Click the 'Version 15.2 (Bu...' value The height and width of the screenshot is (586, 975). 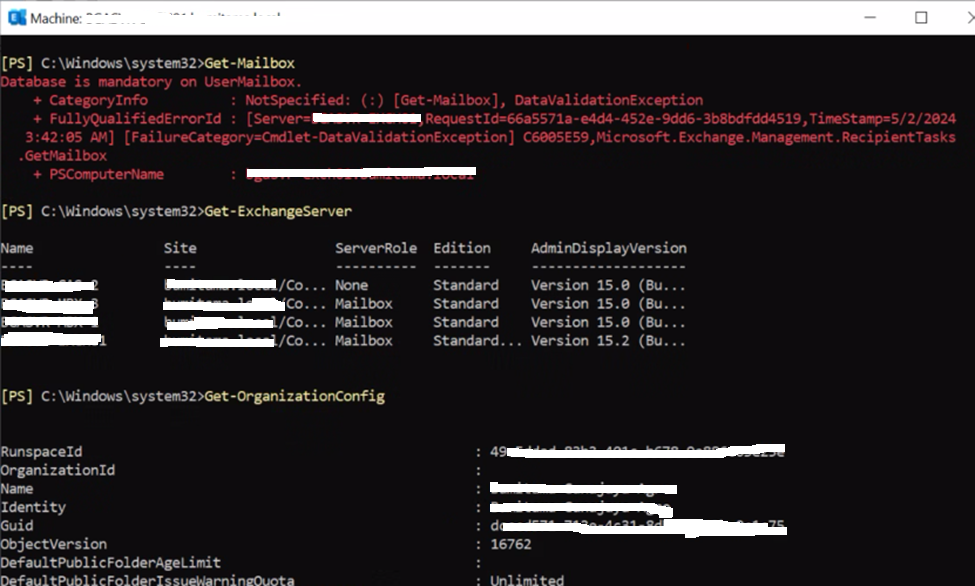(608, 341)
